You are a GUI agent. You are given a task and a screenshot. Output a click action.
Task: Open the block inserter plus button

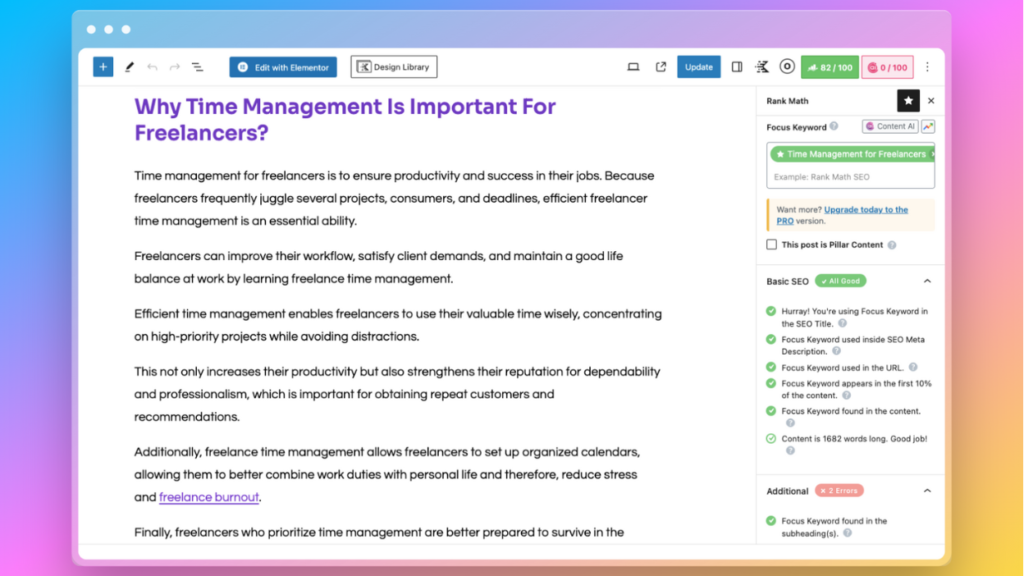[x=103, y=67]
